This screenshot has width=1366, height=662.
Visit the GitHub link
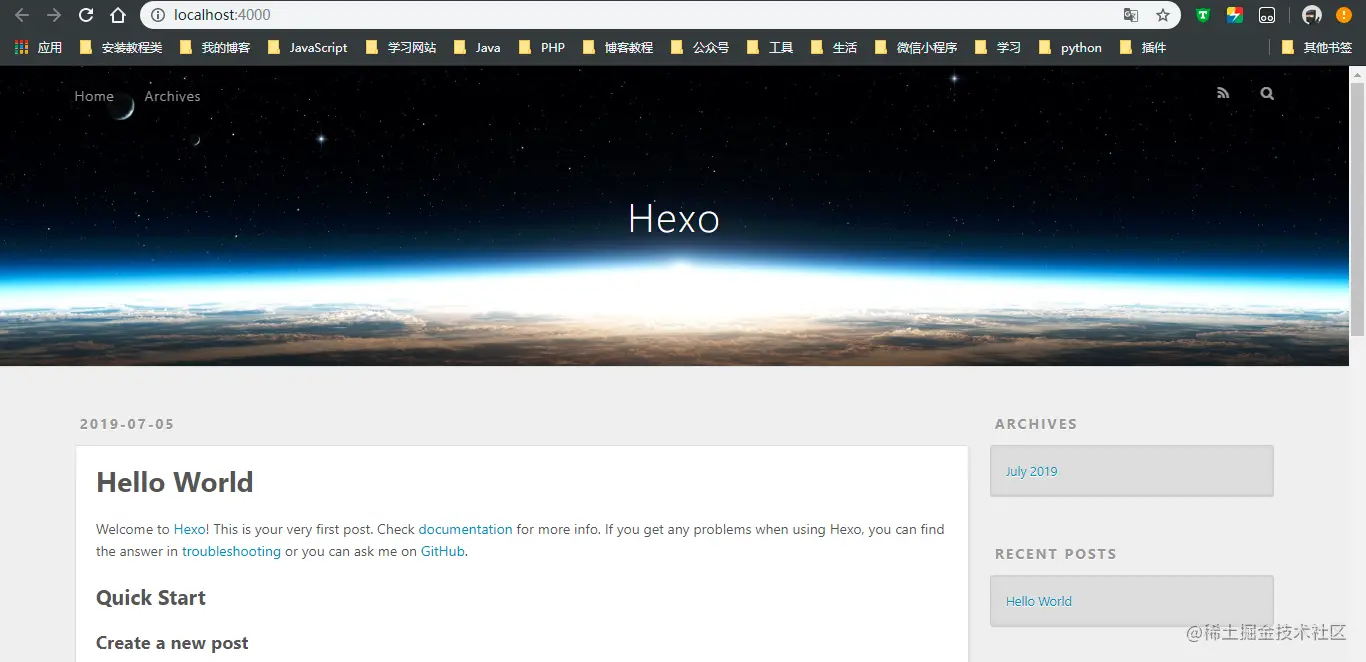tap(443, 551)
